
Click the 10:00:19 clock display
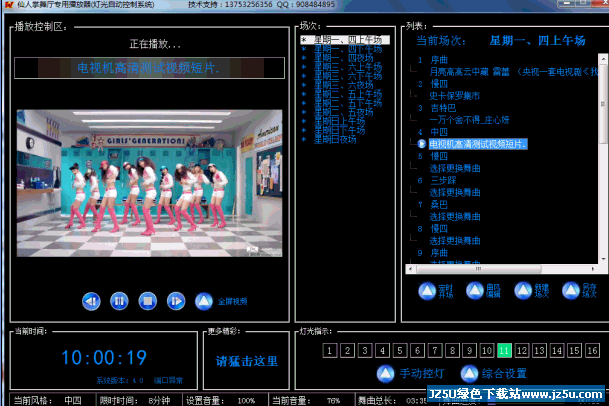104,357
